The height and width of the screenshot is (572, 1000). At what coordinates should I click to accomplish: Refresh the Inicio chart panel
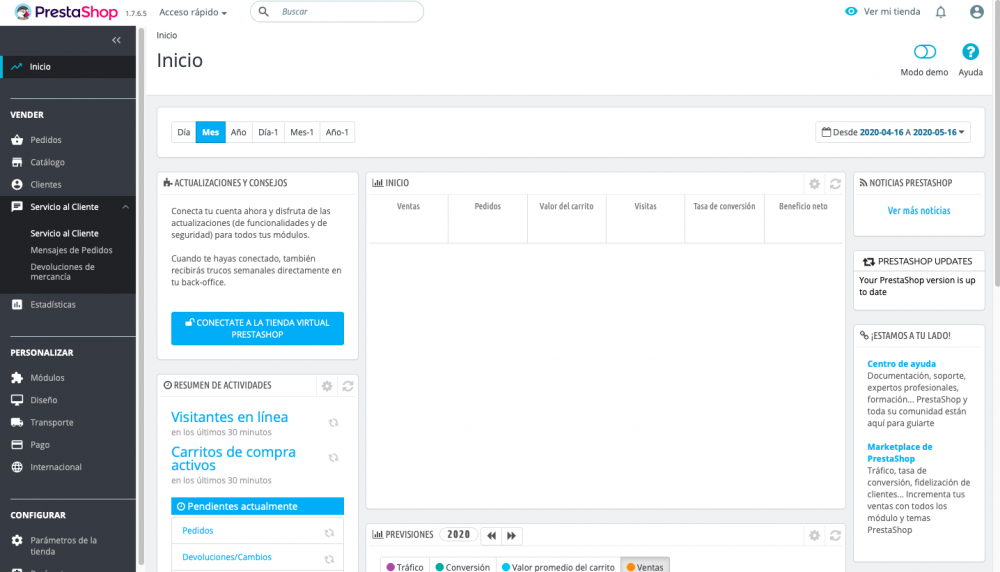pyautogui.click(x=835, y=184)
